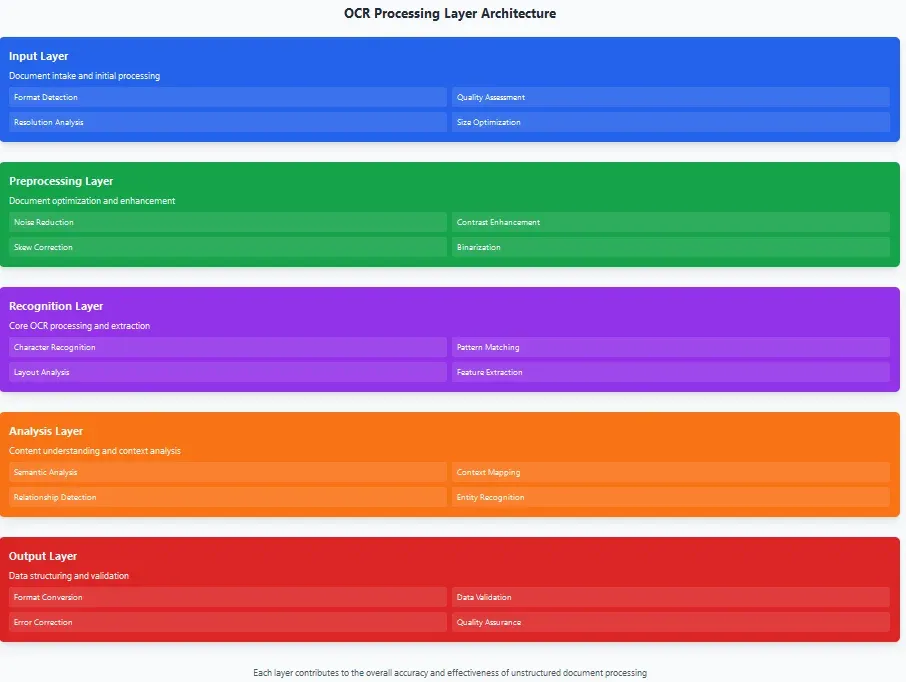Image resolution: width=906 pixels, height=682 pixels.
Task: Click the Size Optimization item
Action: [x=671, y=122]
